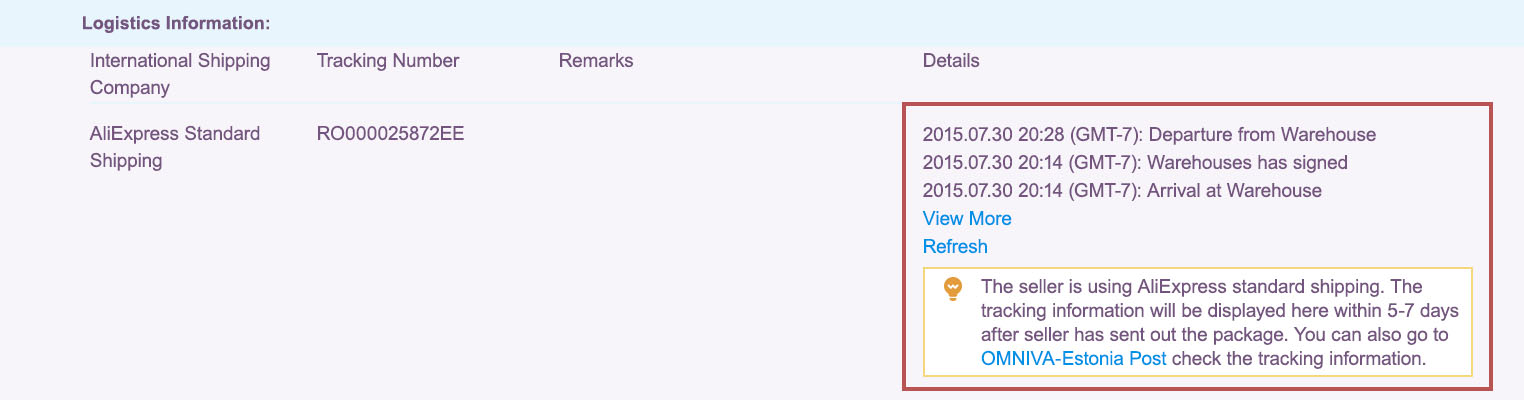Click the Logistics Information heading

[x=176, y=22]
